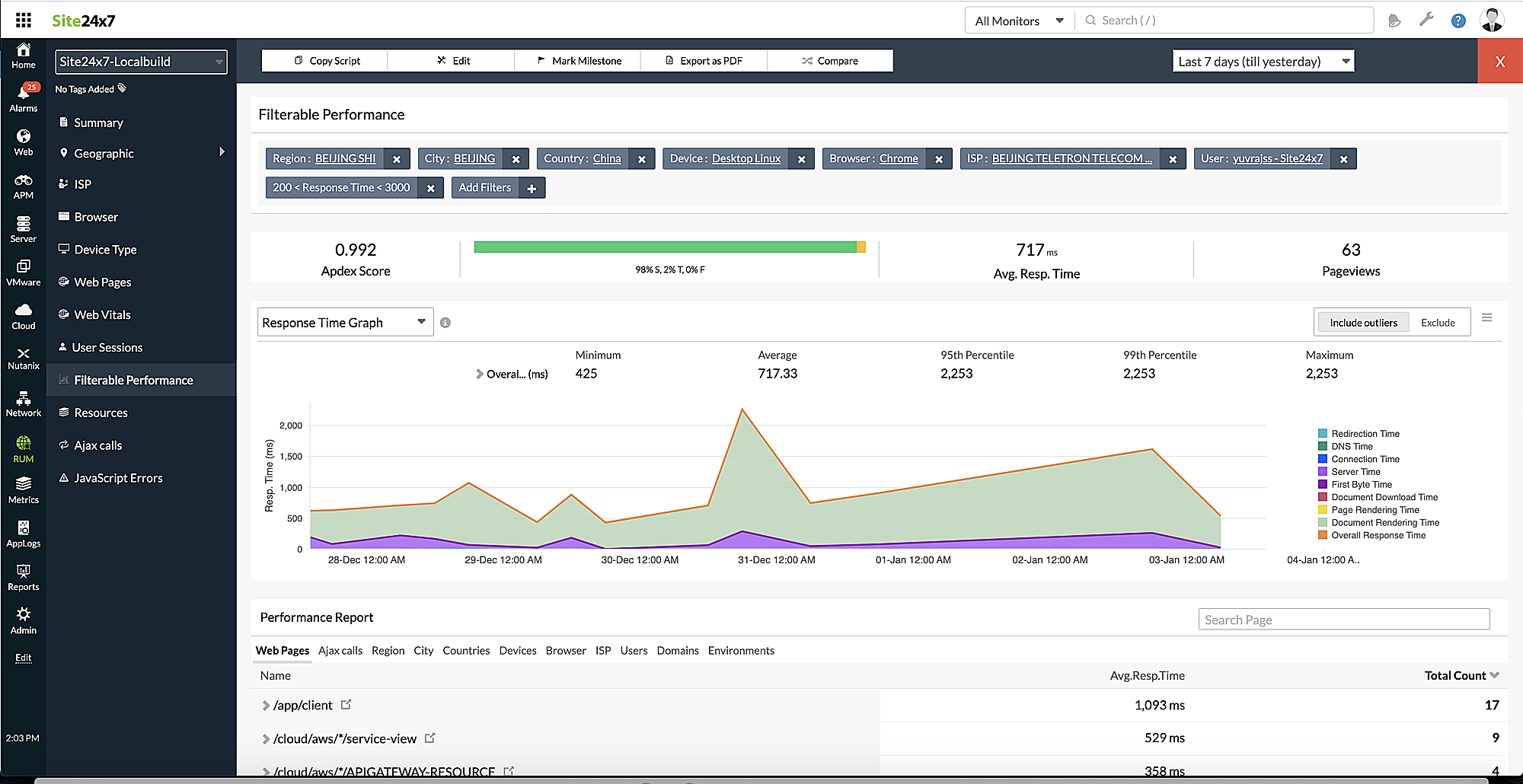Viewport: 1523px width, 784px height.
Task: Open Web Vitals in the side menu
Action: coord(102,315)
